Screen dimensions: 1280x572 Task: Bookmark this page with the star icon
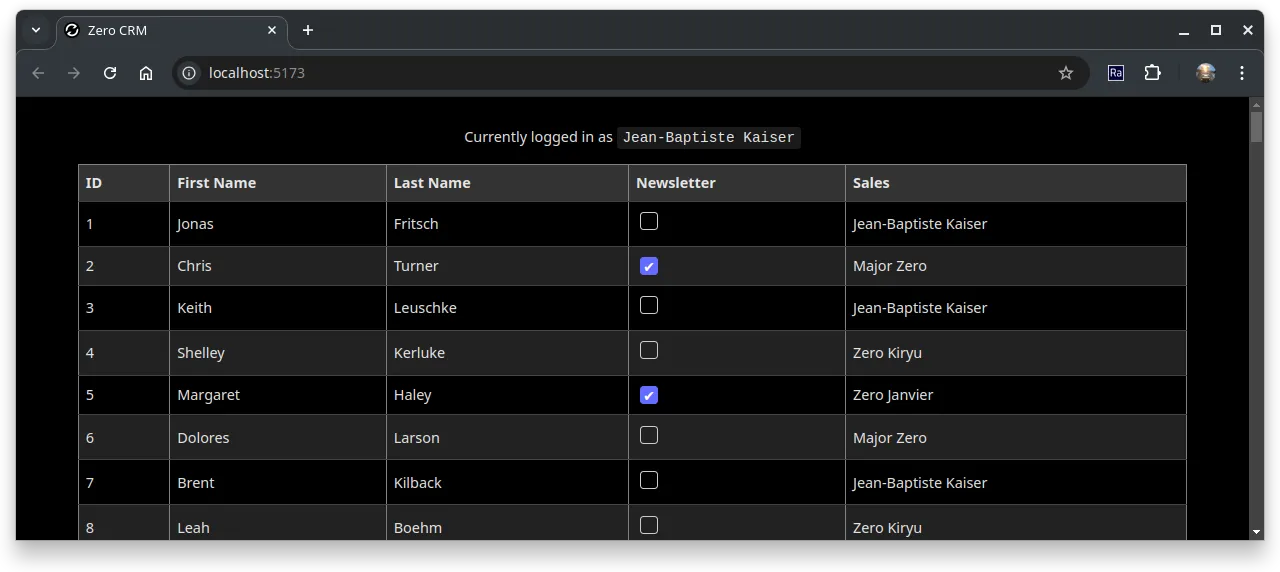click(1066, 73)
